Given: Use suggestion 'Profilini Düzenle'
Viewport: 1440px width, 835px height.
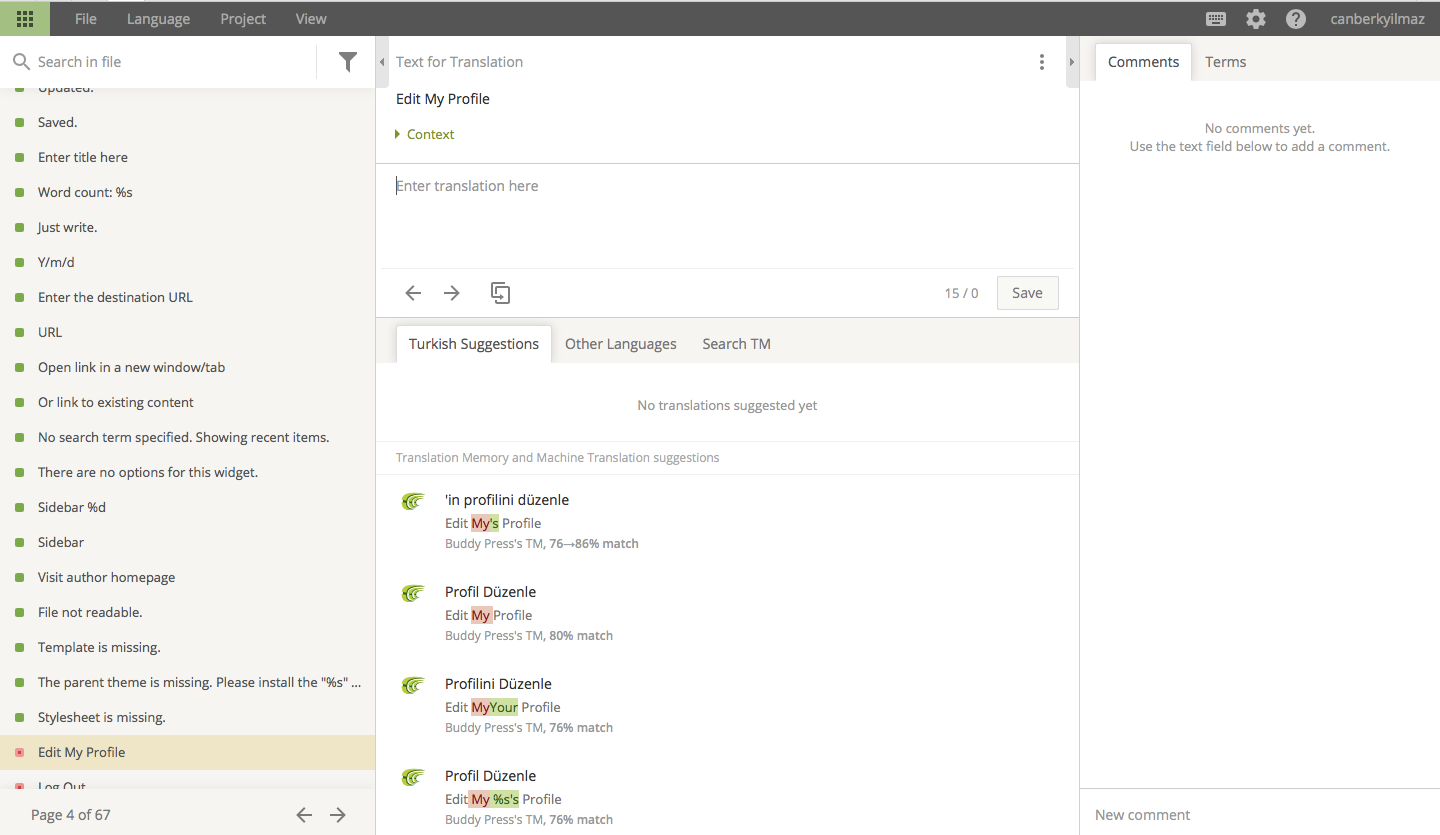Looking at the screenshot, I should (498, 684).
